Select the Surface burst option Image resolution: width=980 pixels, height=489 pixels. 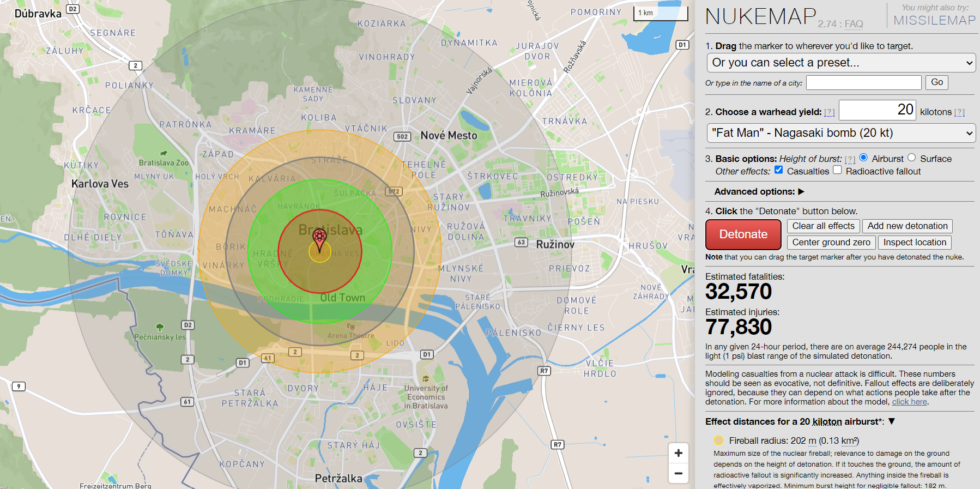click(912, 158)
